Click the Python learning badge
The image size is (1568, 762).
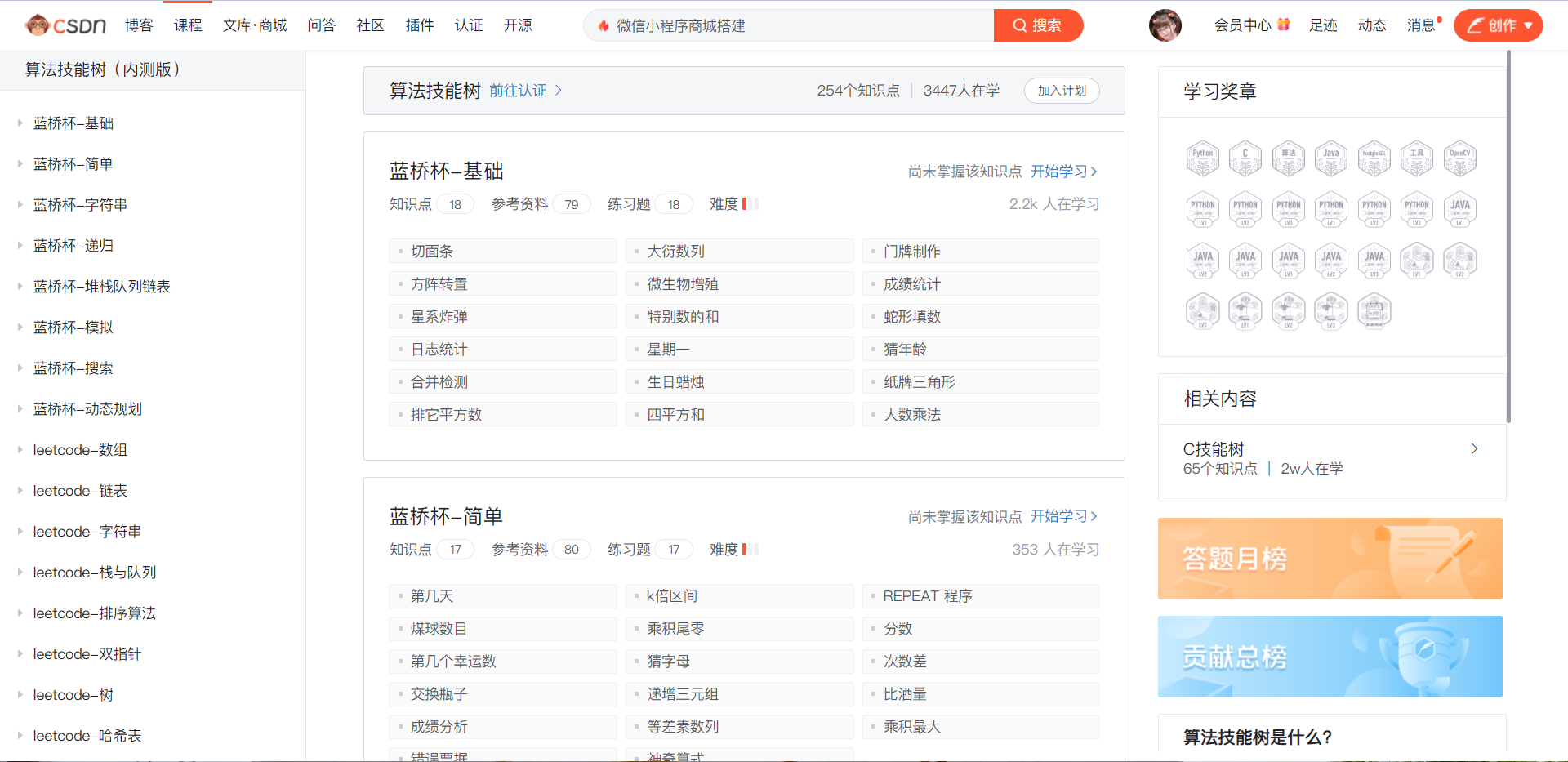pos(1202,158)
